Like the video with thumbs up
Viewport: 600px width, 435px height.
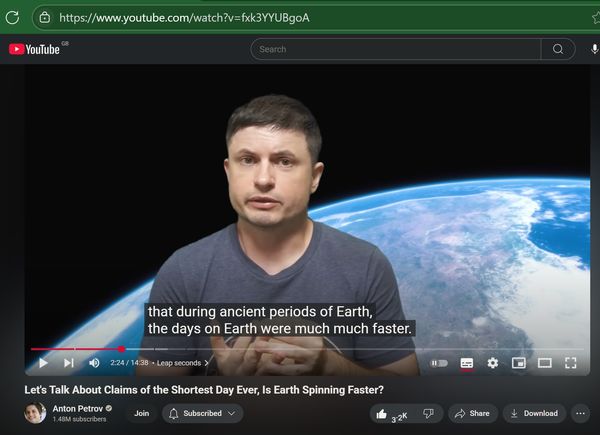pyautogui.click(x=392, y=414)
